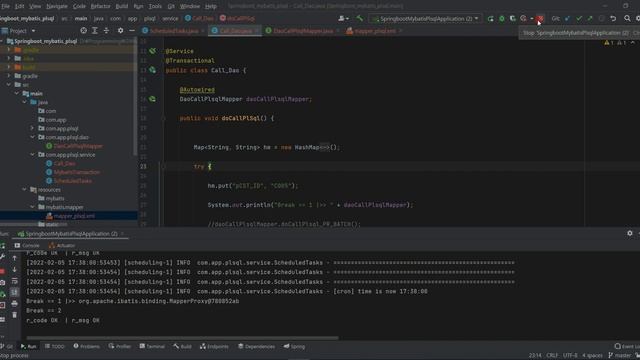The width and height of the screenshot is (640, 360).
Task: Collapse the main folder in tree
Action: pos(17,93)
